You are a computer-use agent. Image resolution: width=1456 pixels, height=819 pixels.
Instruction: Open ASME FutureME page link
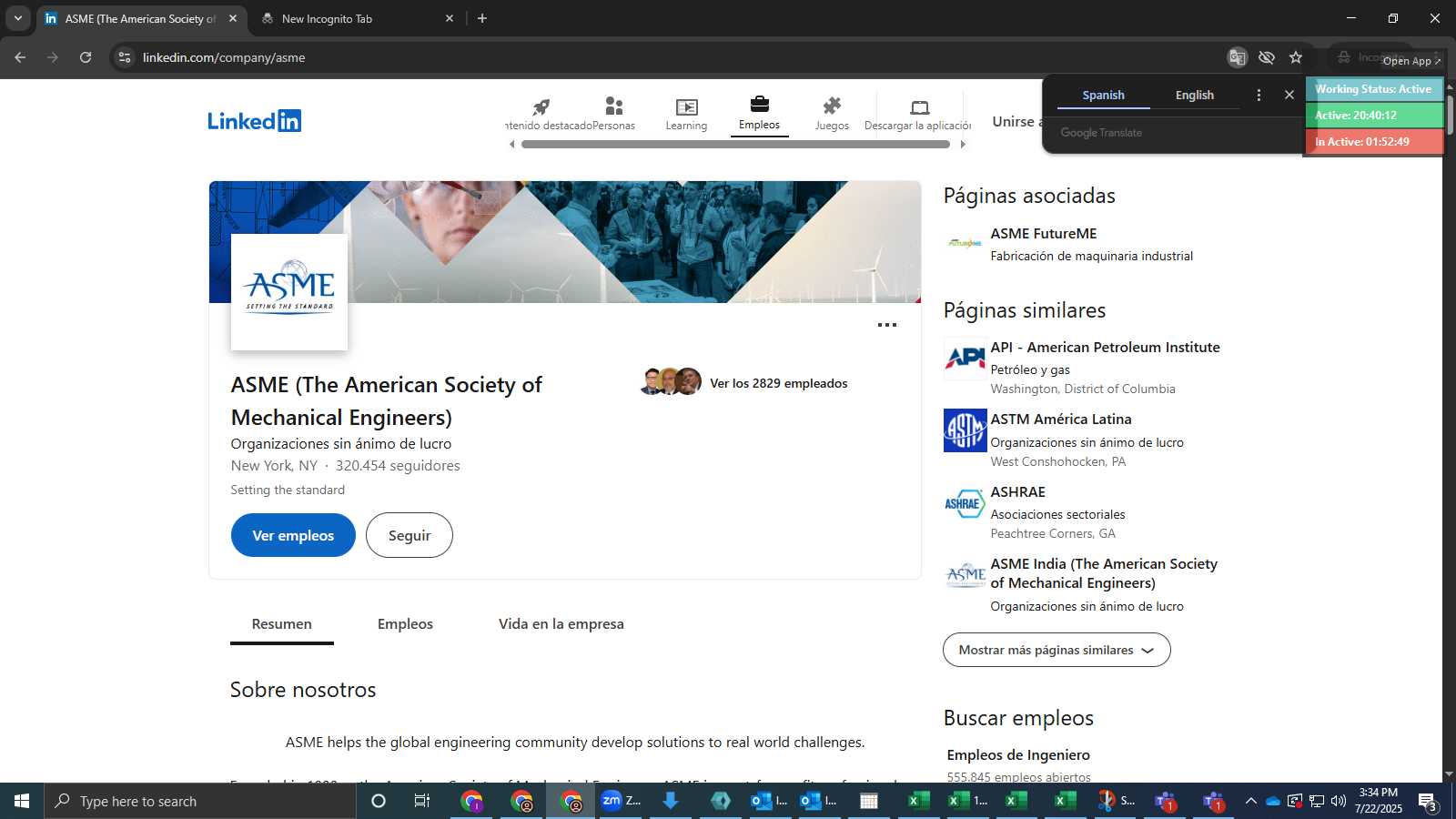coord(1044,234)
